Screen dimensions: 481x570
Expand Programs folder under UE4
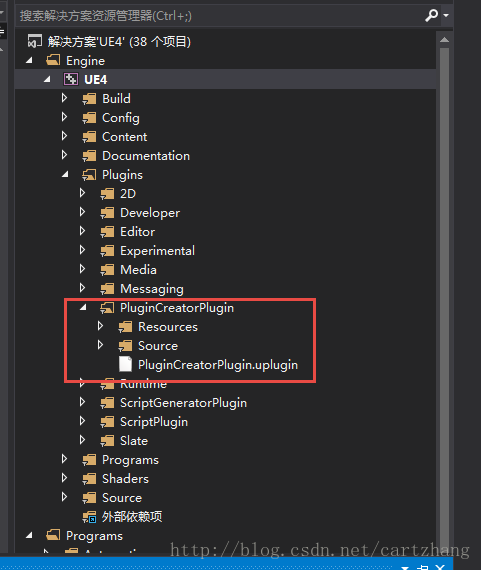point(64,459)
